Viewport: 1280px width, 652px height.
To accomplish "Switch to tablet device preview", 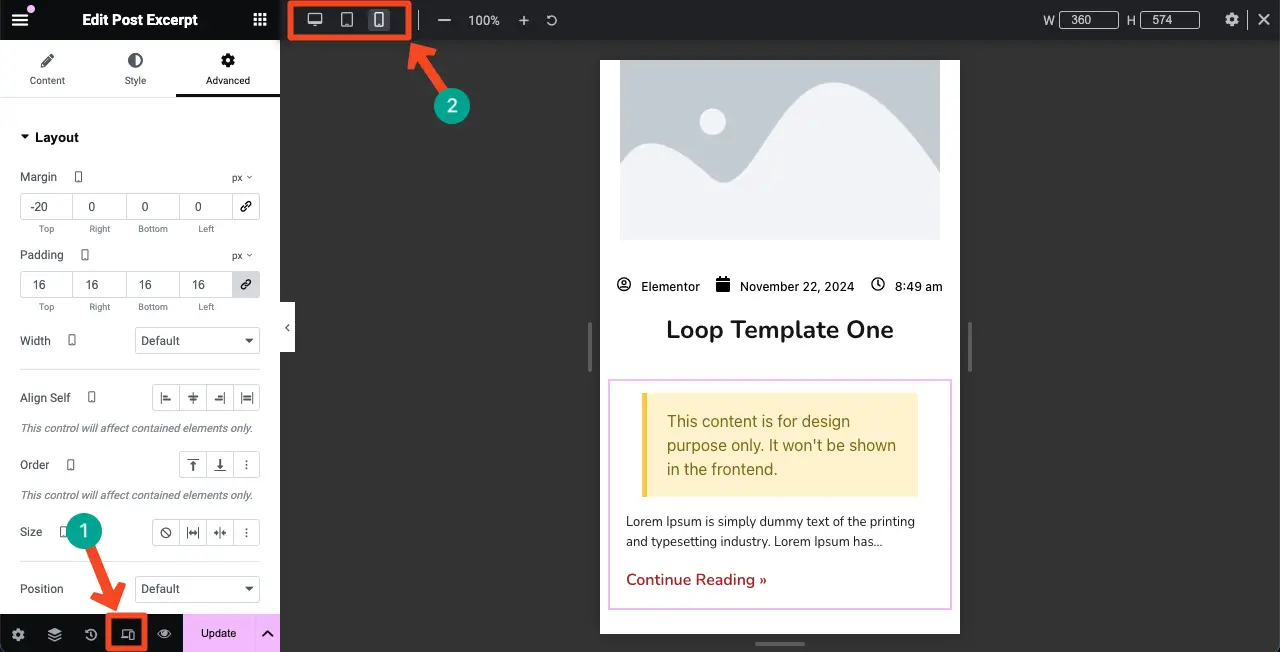I will tap(347, 20).
